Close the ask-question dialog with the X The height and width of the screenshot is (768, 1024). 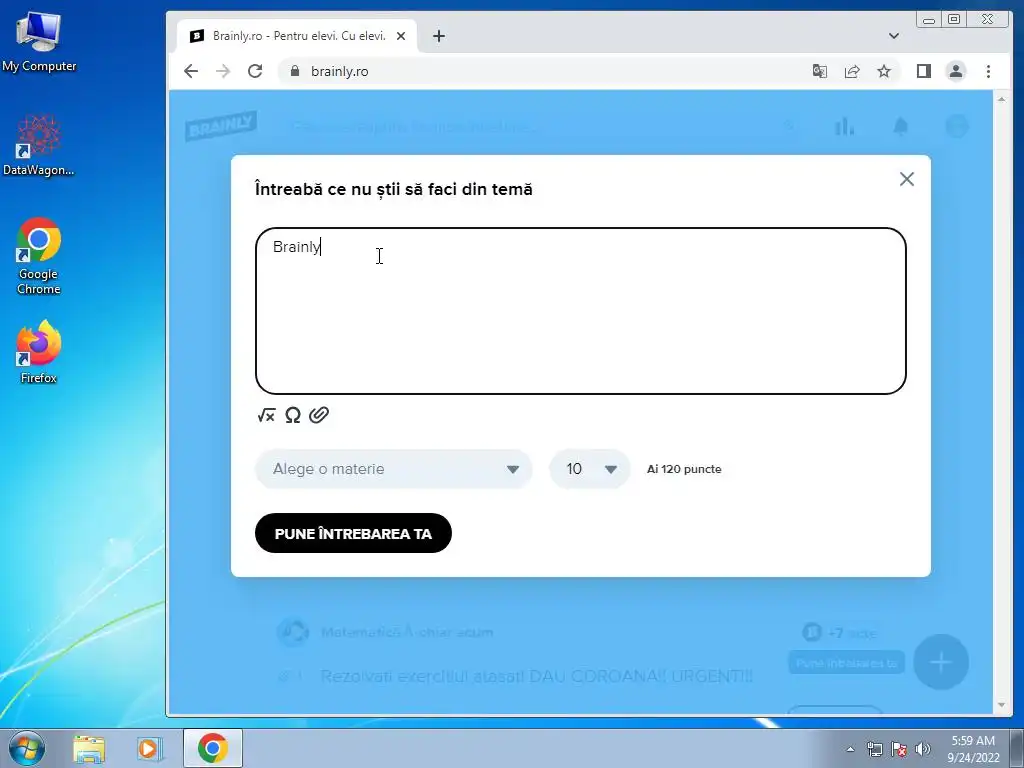click(x=906, y=179)
